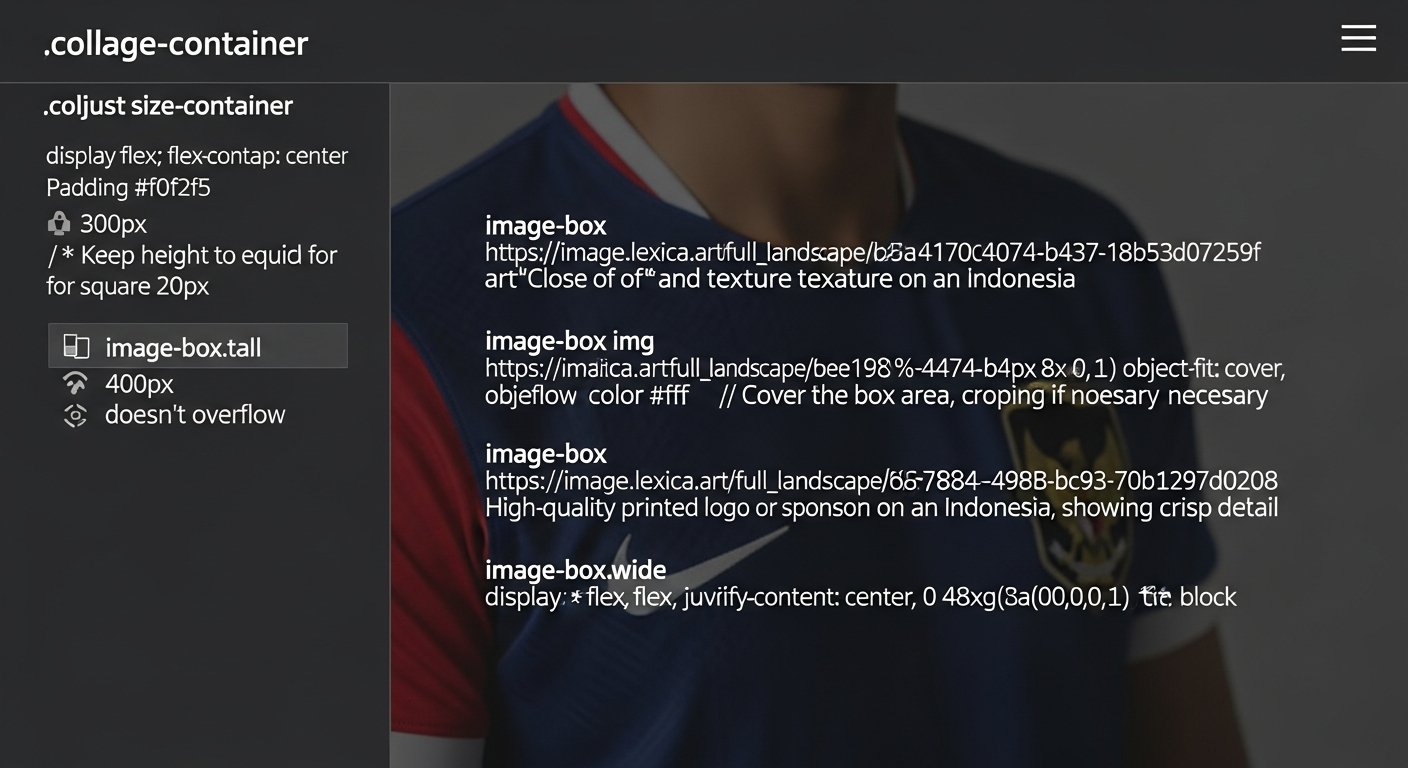The image size is (1408, 768).
Task: Select the .coljust size-container heading
Action: coord(168,106)
